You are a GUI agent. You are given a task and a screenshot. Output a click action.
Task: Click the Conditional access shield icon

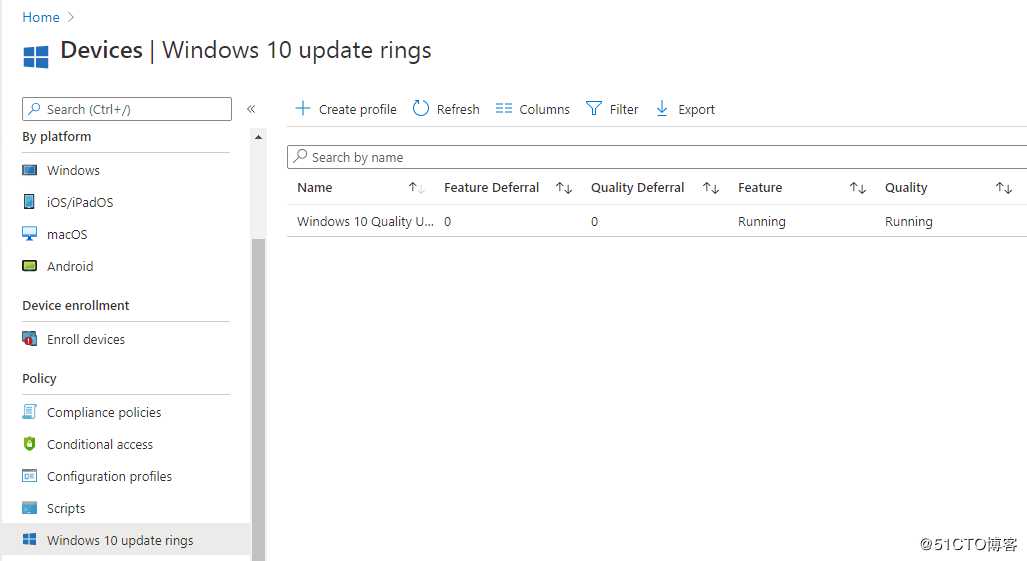pyautogui.click(x=29, y=444)
